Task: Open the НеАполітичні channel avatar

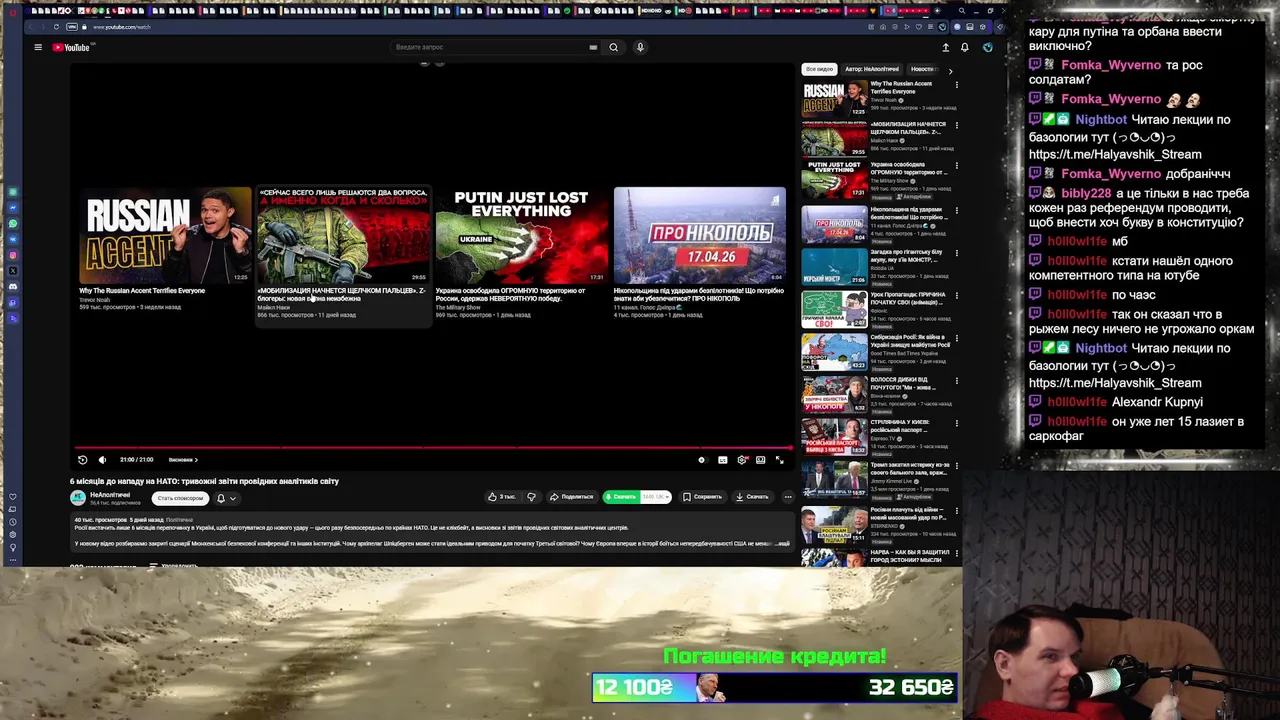Action: [78, 497]
